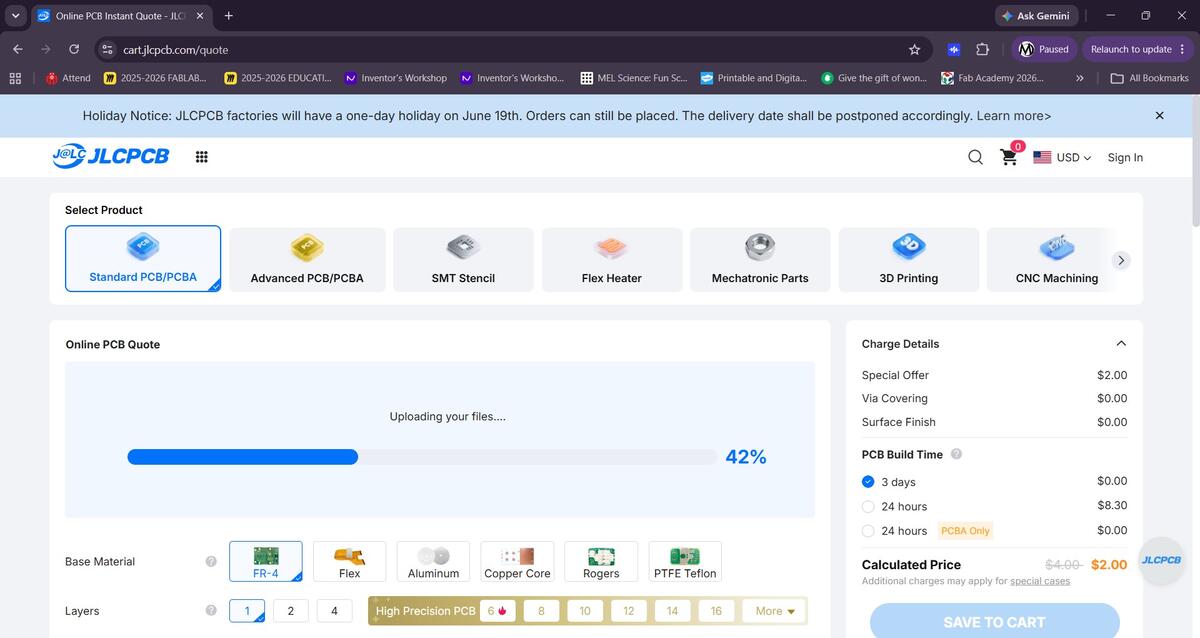Show more bookmarks with double chevron
The width and height of the screenshot is (1200, 638).
pos(1079,78)
